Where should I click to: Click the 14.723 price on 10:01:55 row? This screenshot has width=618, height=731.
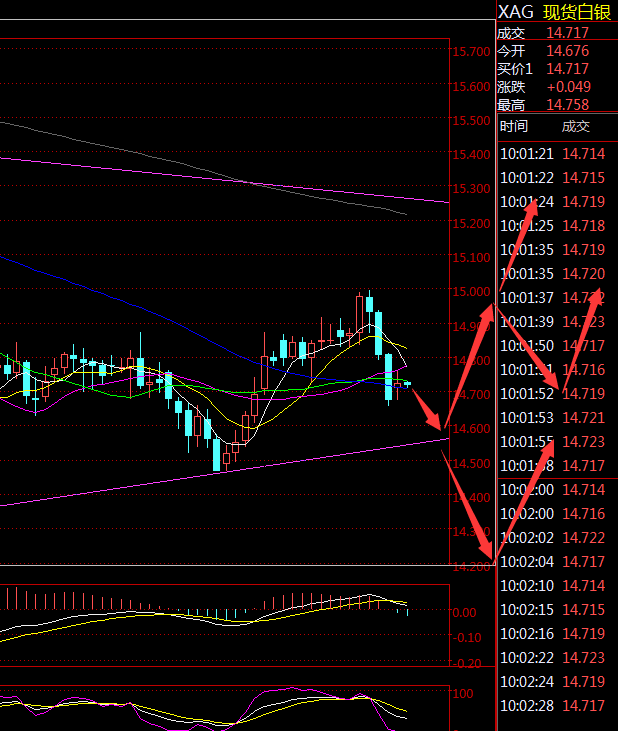click(x=584, y=442)
